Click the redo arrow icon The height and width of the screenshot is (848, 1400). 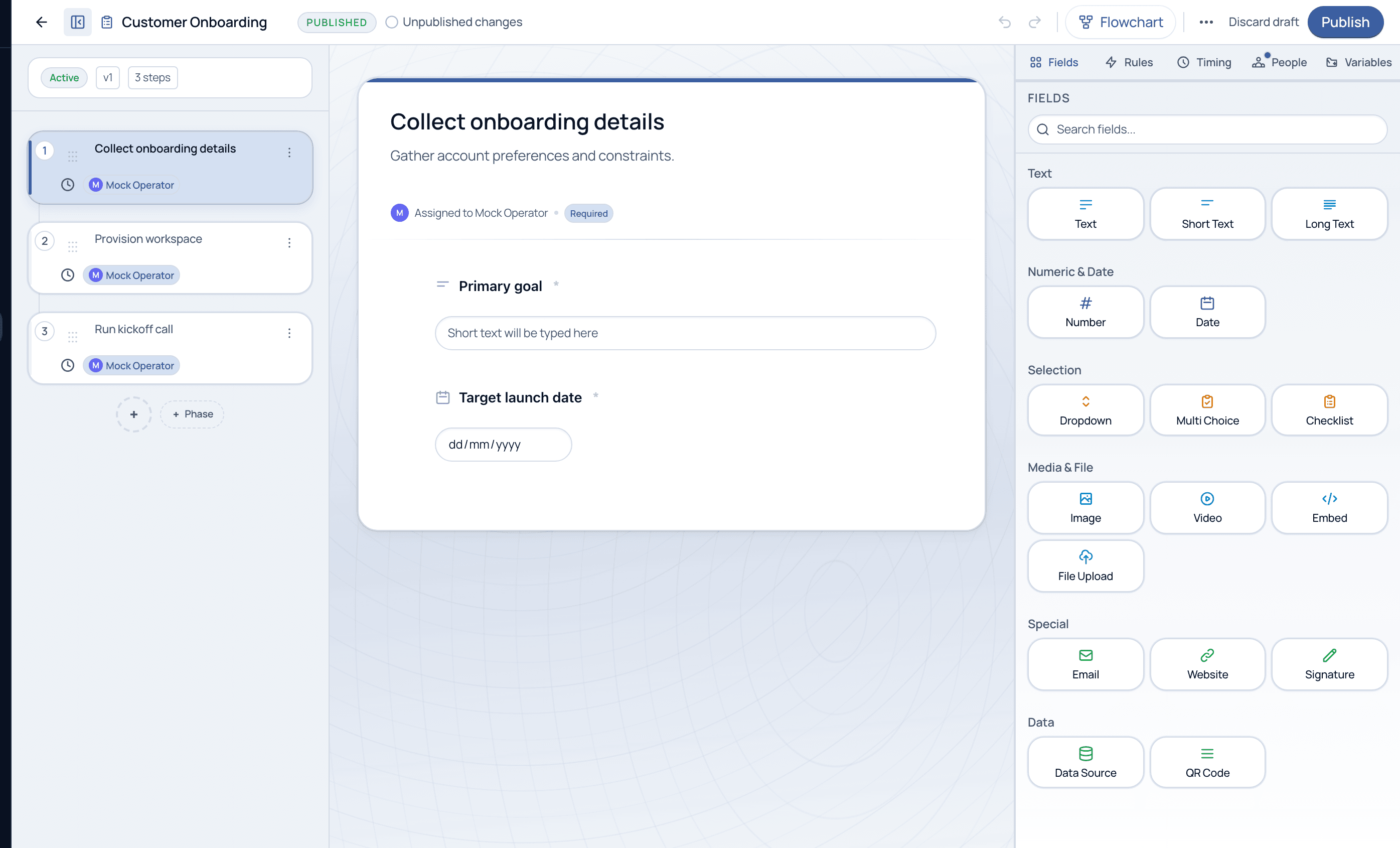(1035, 22)
